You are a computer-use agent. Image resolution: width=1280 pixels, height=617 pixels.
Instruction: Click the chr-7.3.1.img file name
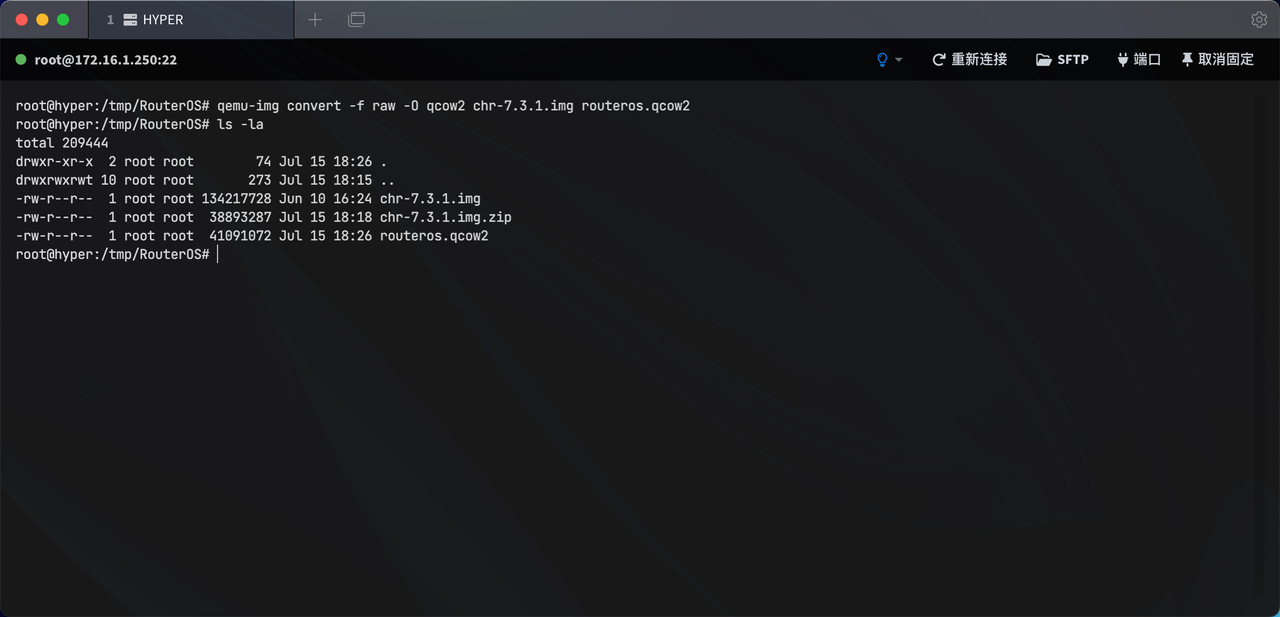tap(430, 199)
